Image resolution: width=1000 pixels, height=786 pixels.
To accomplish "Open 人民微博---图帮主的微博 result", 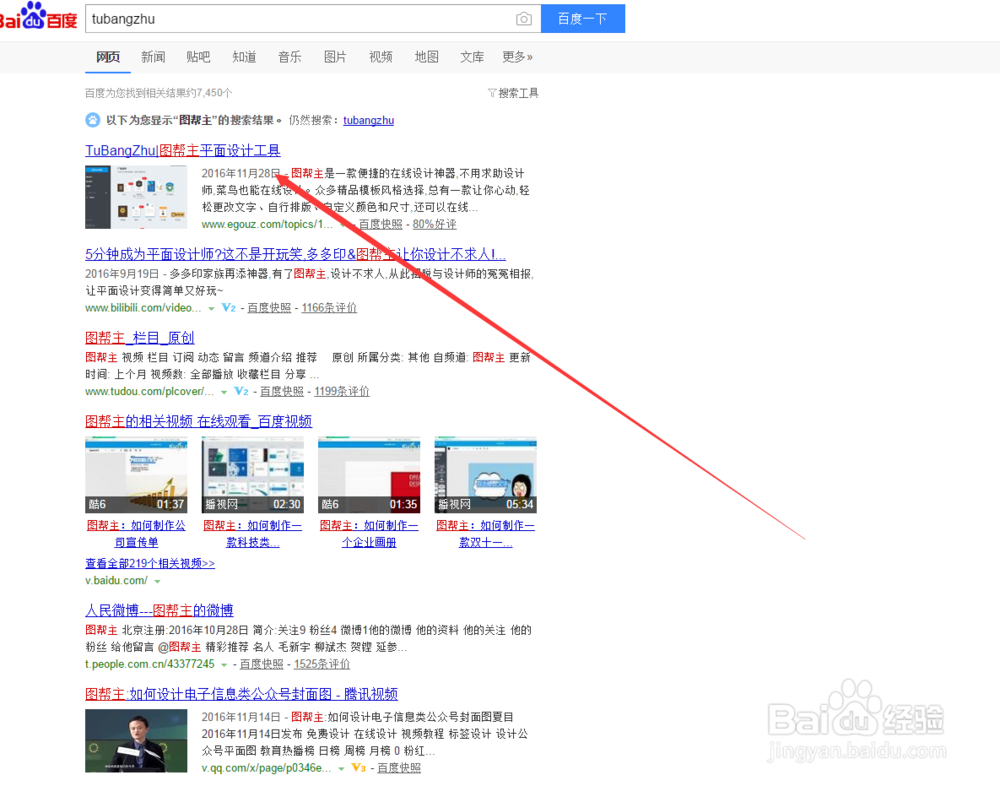I will (159, 611).
